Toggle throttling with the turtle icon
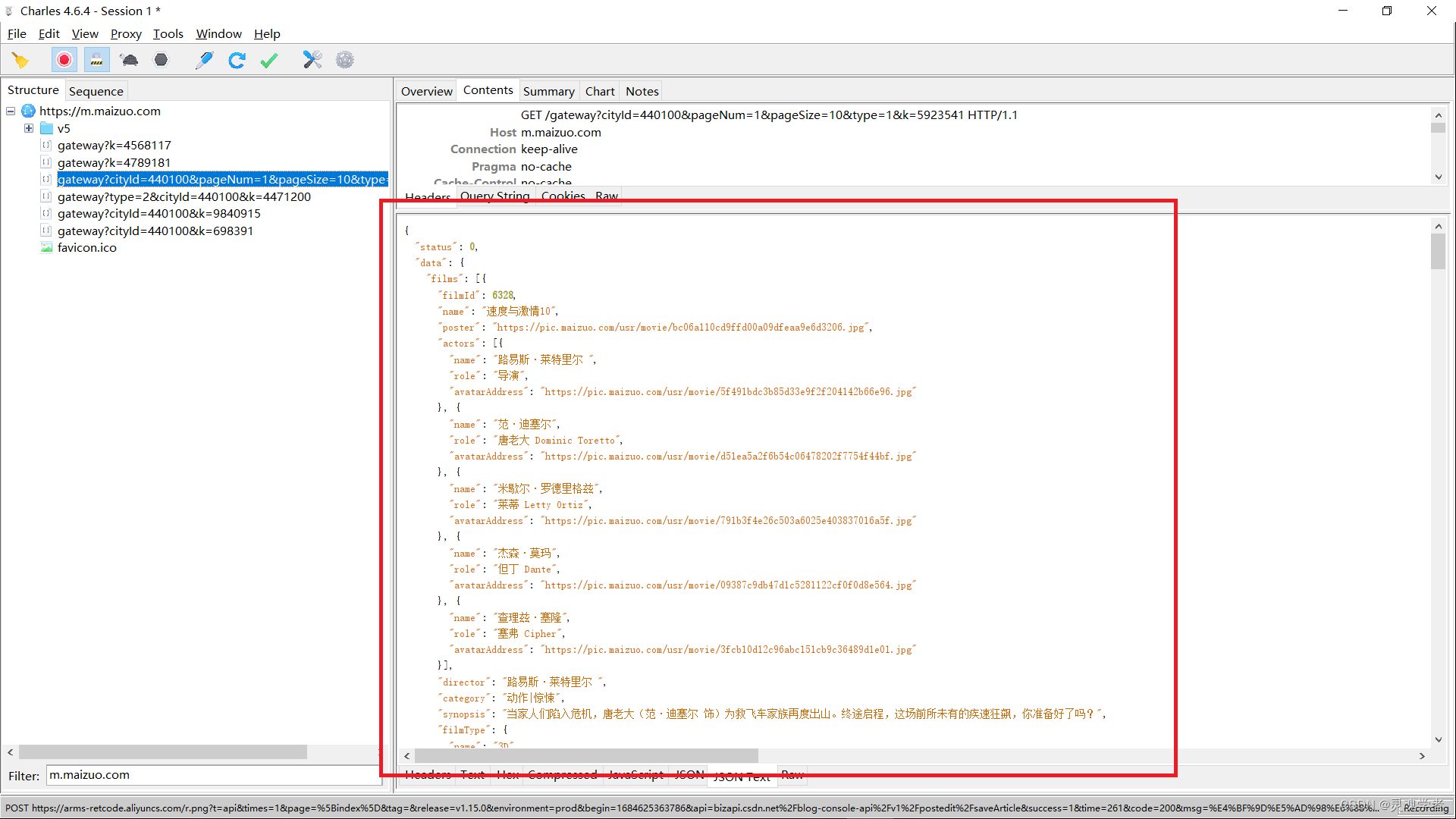 coord(129,60)
